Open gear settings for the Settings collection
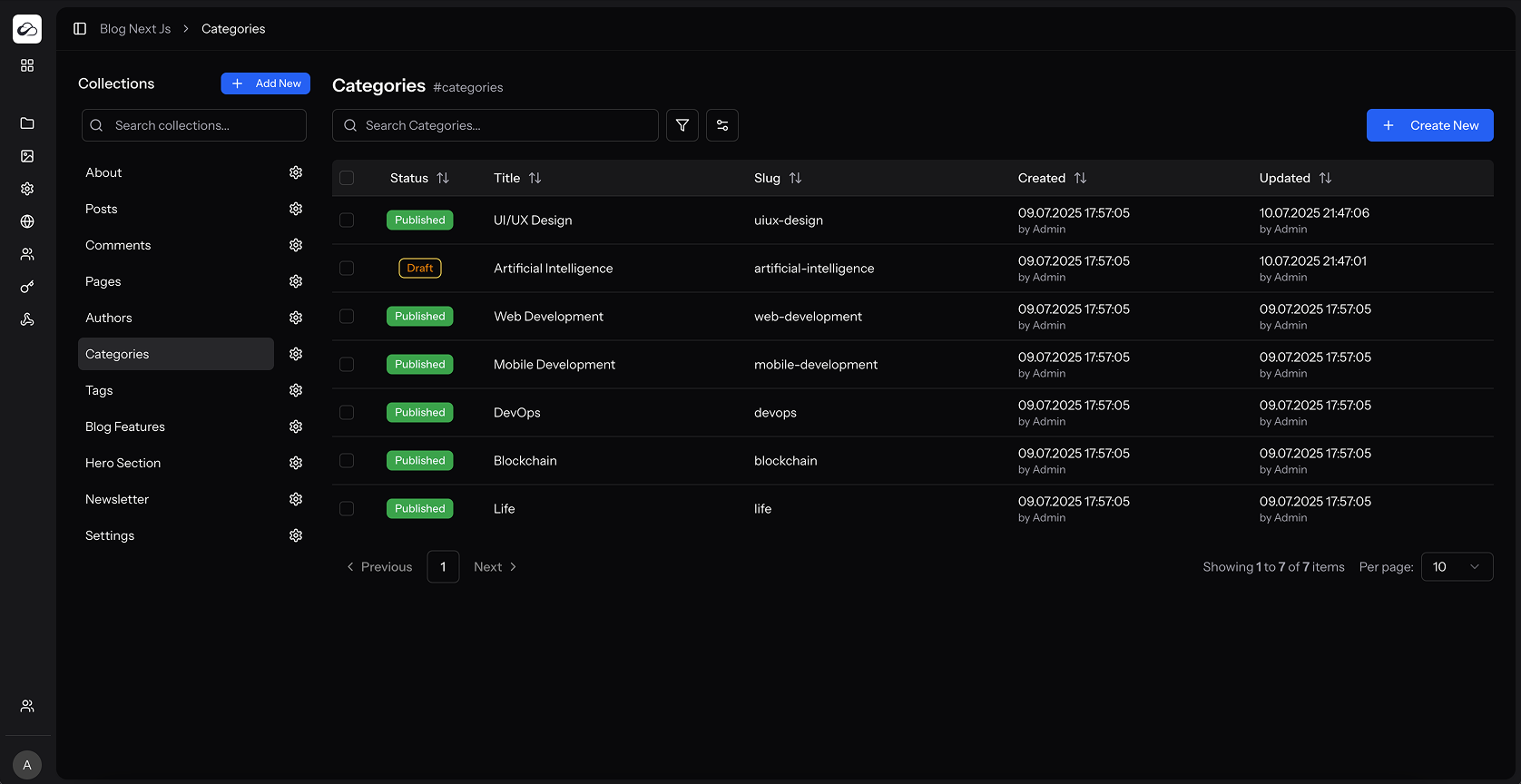 (296, 535)
